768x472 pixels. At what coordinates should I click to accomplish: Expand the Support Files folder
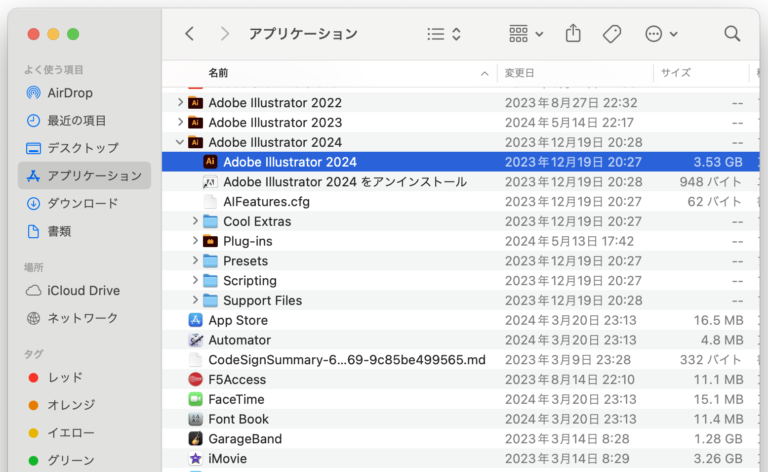[194, 300]
